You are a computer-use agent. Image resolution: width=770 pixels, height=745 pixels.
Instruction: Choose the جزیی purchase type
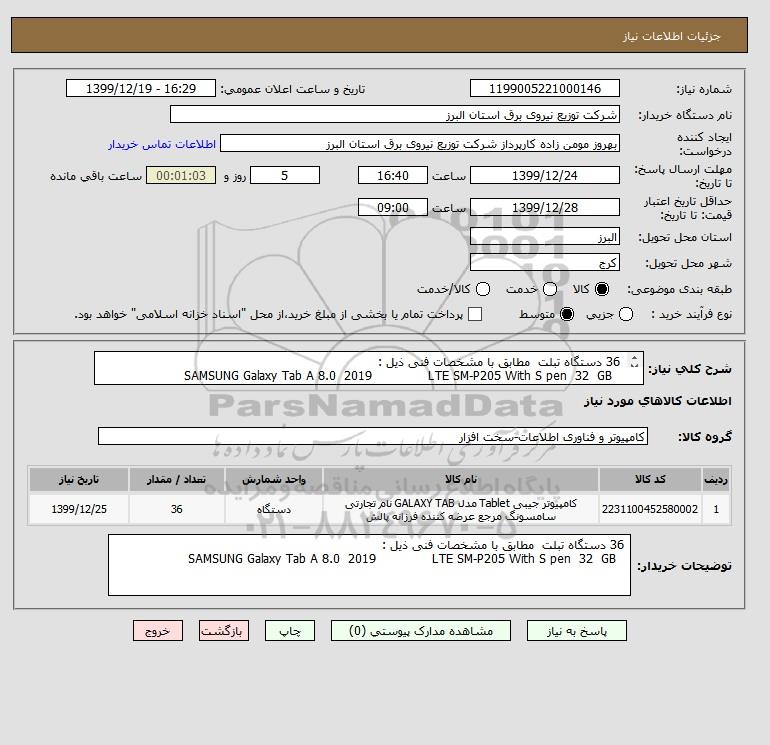coord(626,314)
